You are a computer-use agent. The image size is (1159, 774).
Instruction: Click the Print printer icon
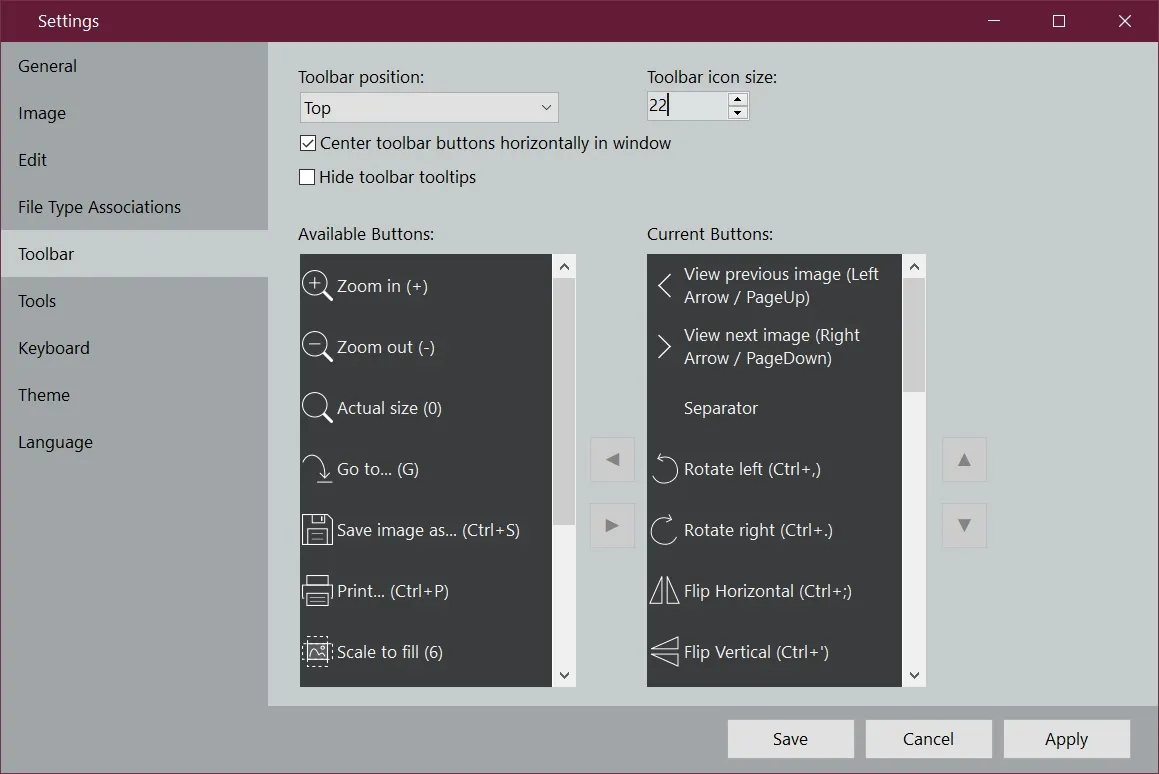[x=317, y=591]
